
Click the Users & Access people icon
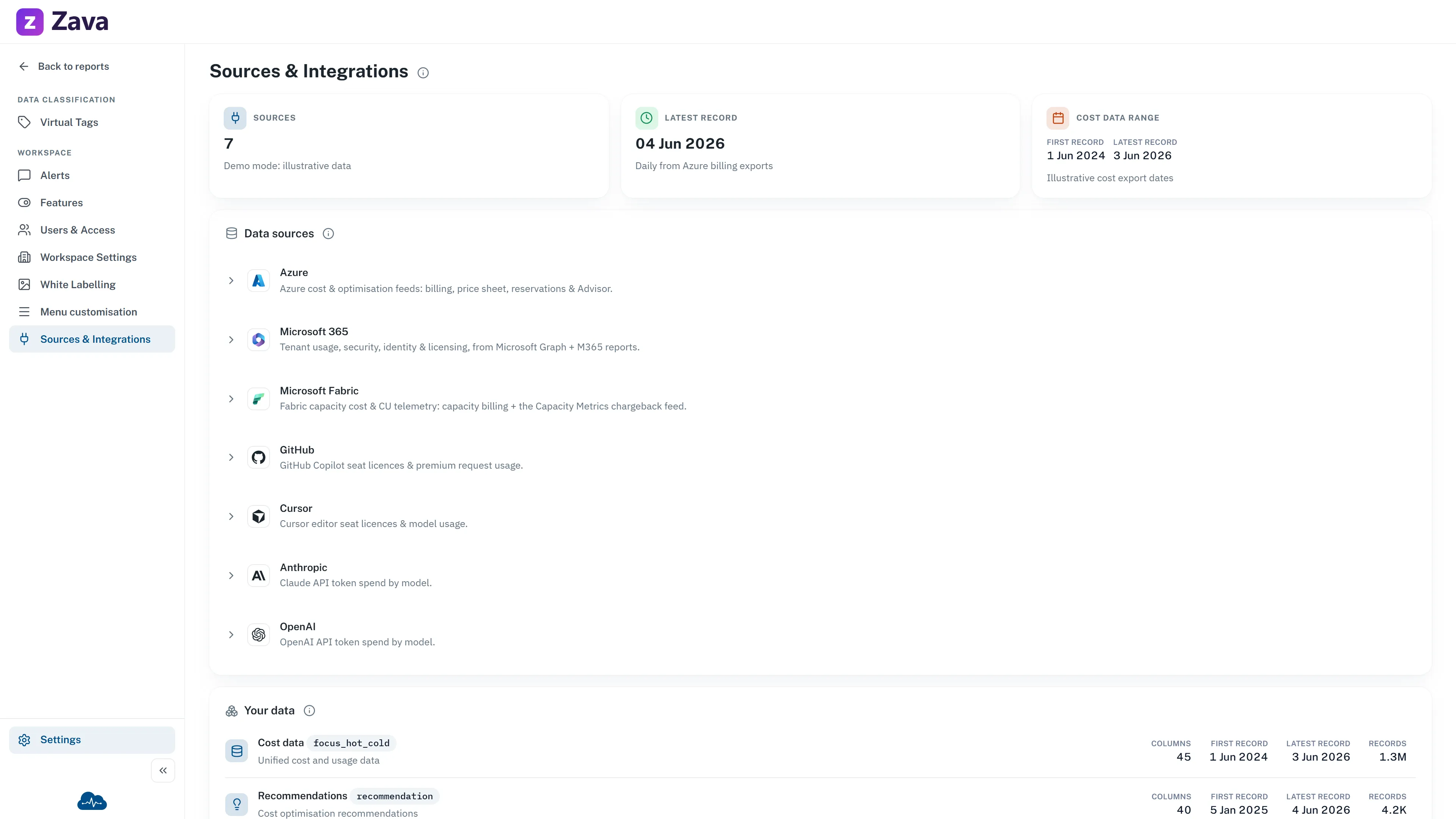pyautogui.click(x=24, y=230)
